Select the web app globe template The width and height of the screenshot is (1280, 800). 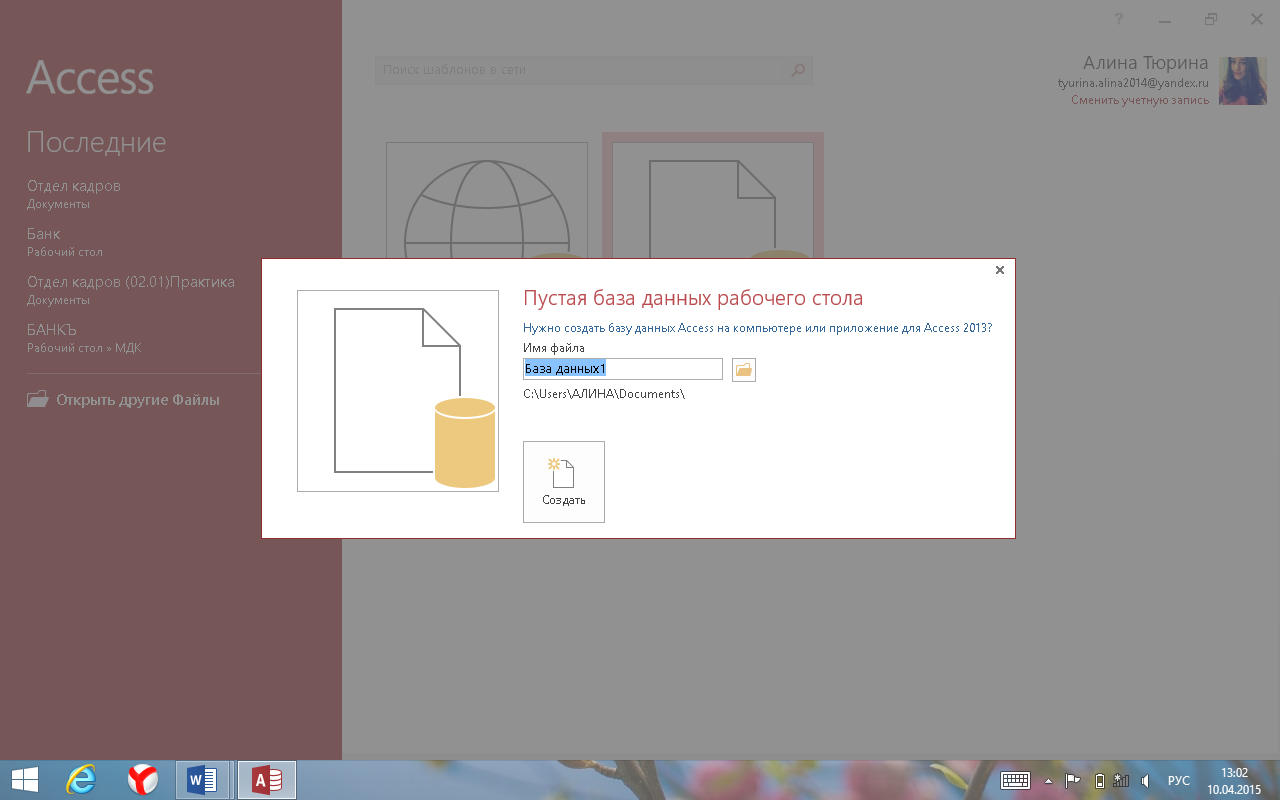click(x=487, y=201)
